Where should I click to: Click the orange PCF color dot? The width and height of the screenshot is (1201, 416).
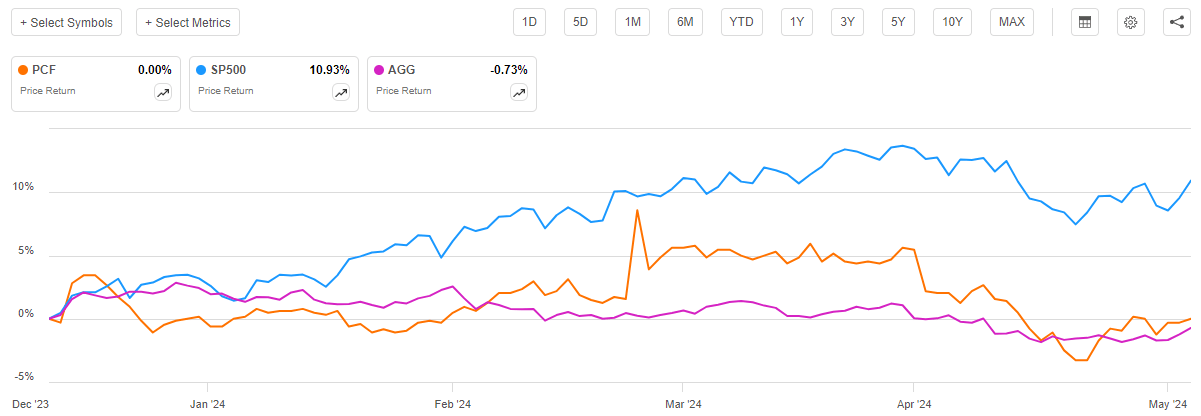coord(24,70)
